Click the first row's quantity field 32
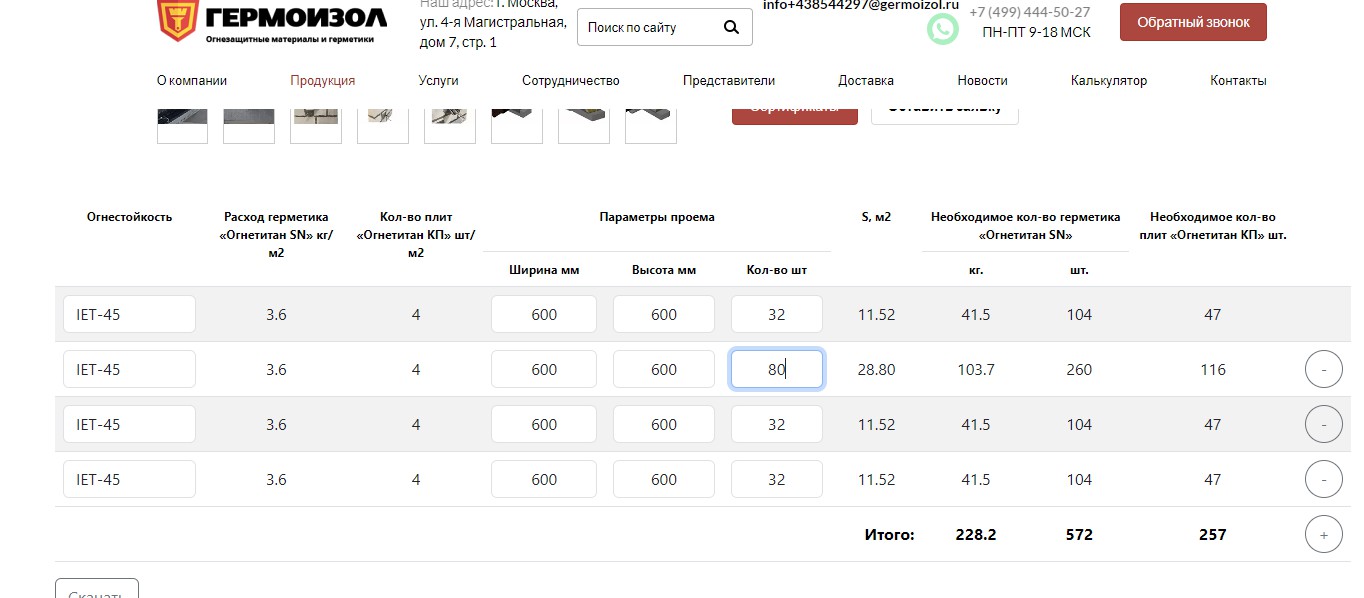 (777, 314)
